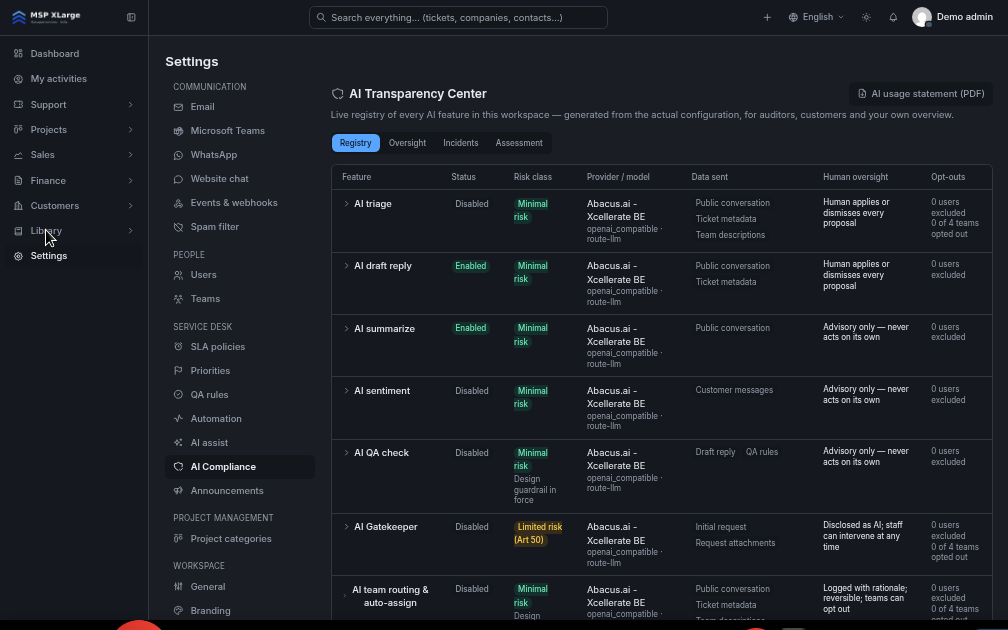This screenshot has height=630, width=1008.
Task: Download AI usage statement (PDF)
Action: click(921, 94)
